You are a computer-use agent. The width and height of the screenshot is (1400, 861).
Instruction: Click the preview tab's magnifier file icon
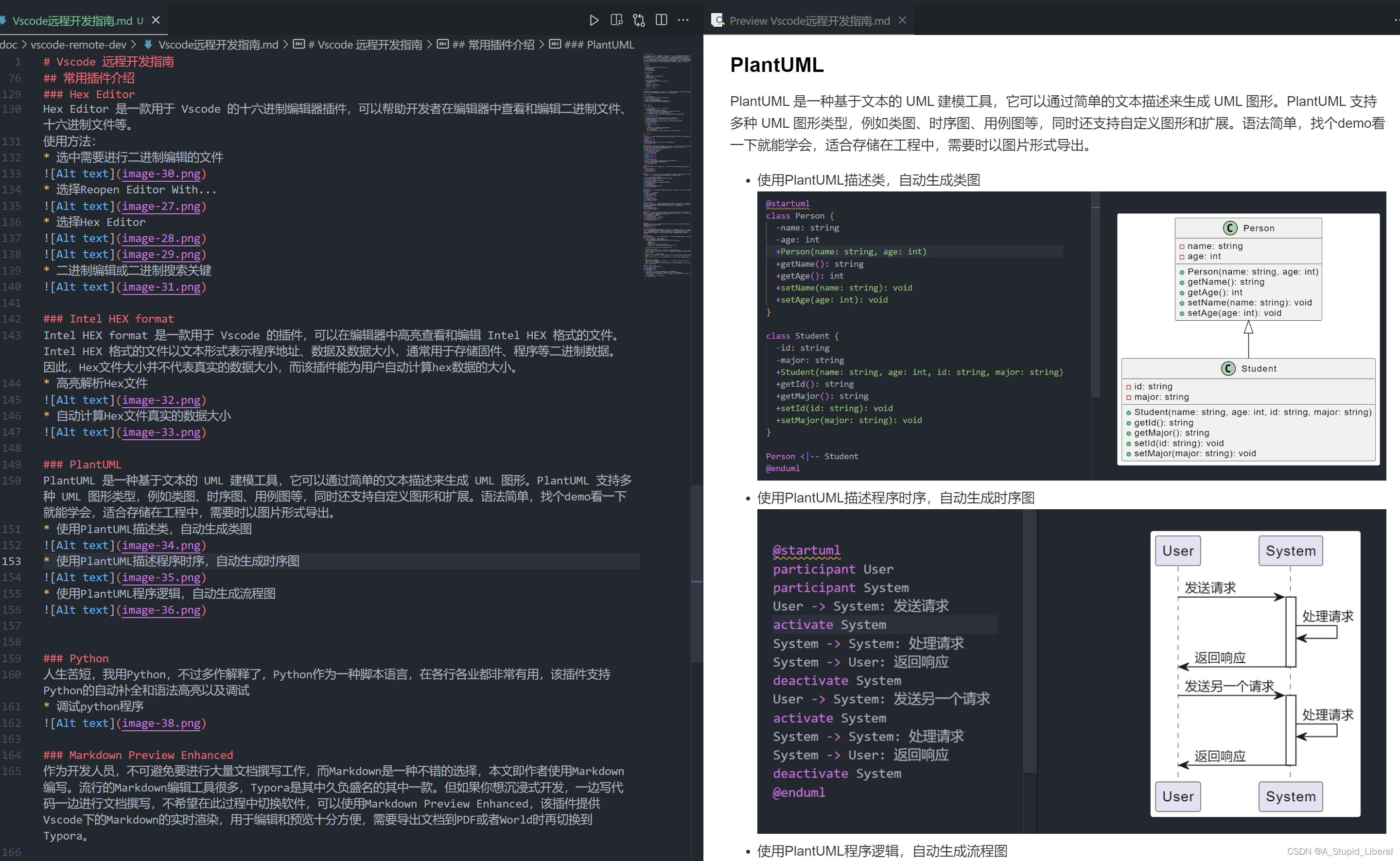click(717, 20)
